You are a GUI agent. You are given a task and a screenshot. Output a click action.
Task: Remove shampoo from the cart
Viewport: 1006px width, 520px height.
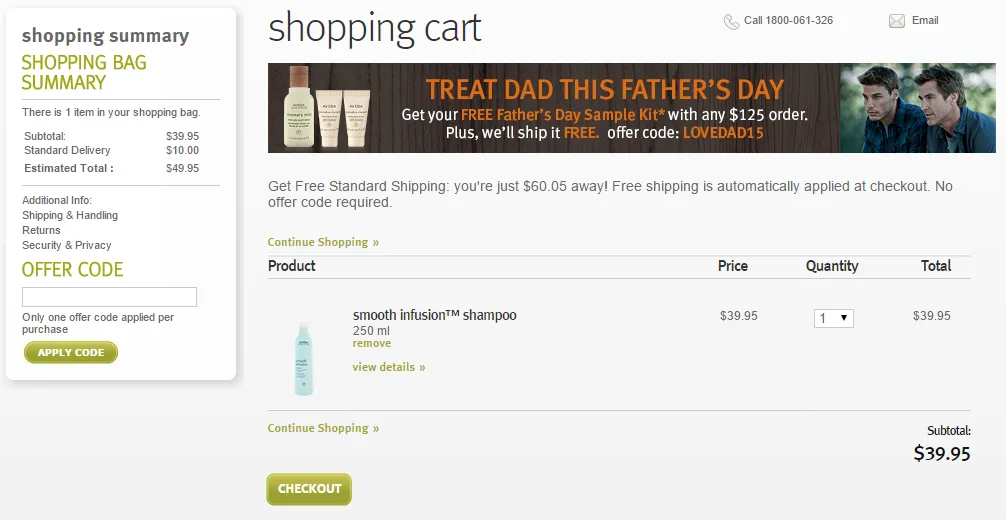(371, 344)
